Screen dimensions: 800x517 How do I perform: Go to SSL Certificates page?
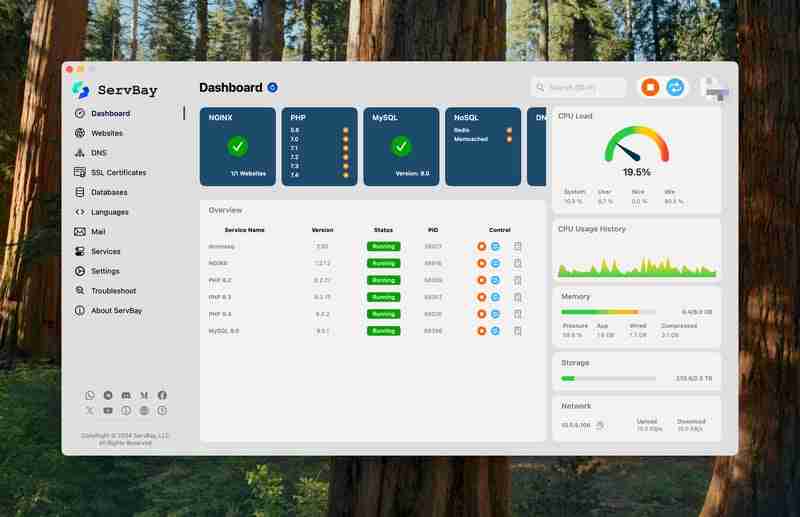pos(118,172)
